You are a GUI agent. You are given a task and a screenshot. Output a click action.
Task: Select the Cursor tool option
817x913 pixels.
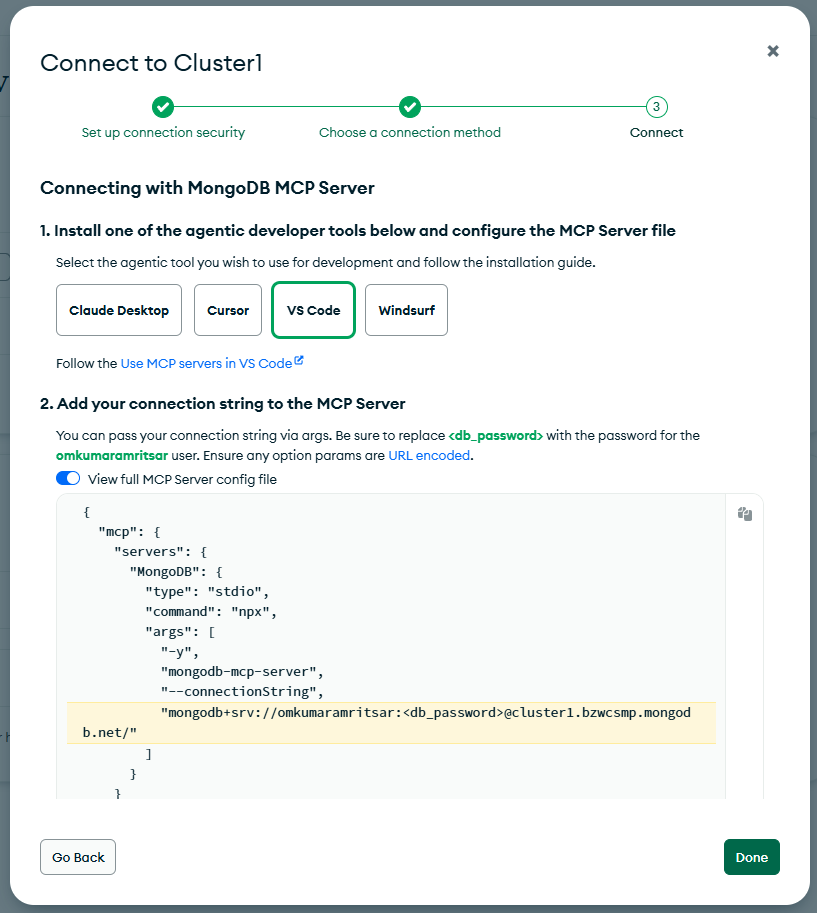coord(228,310)
